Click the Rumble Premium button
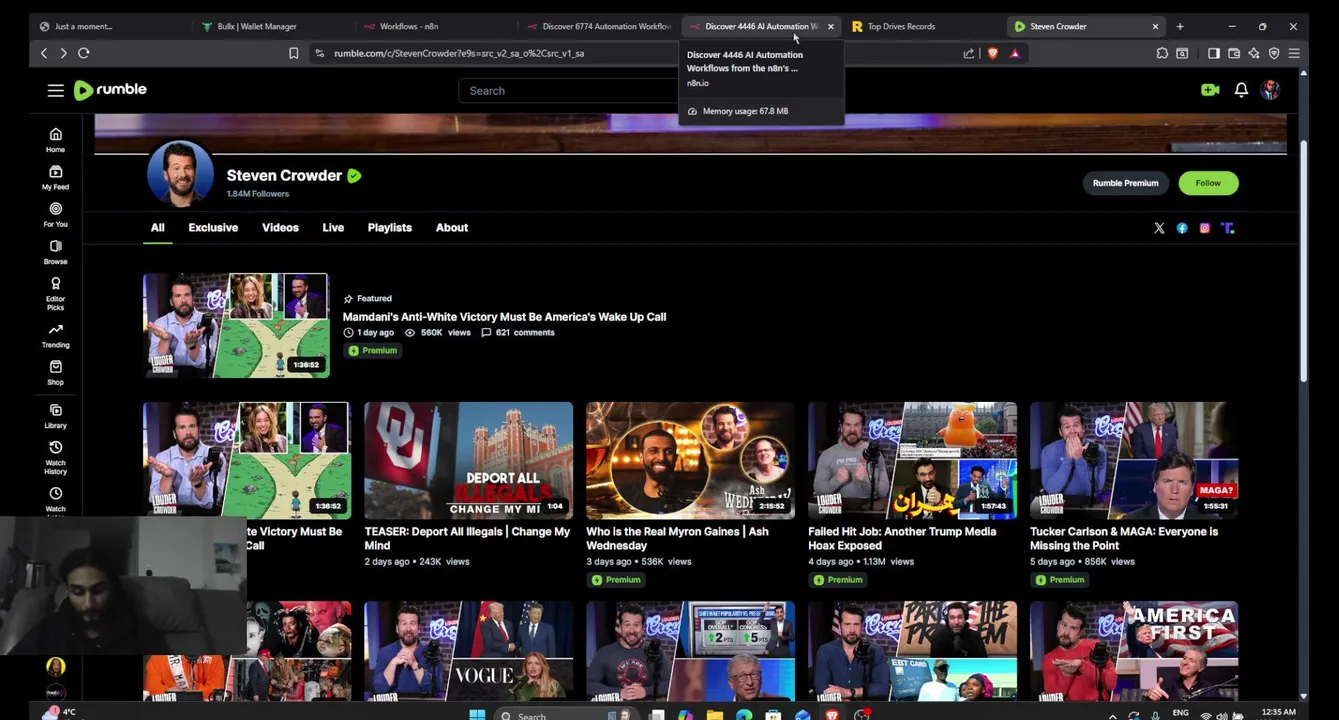The height and width of the screenshot is (720, 1339). point(1125,183)
